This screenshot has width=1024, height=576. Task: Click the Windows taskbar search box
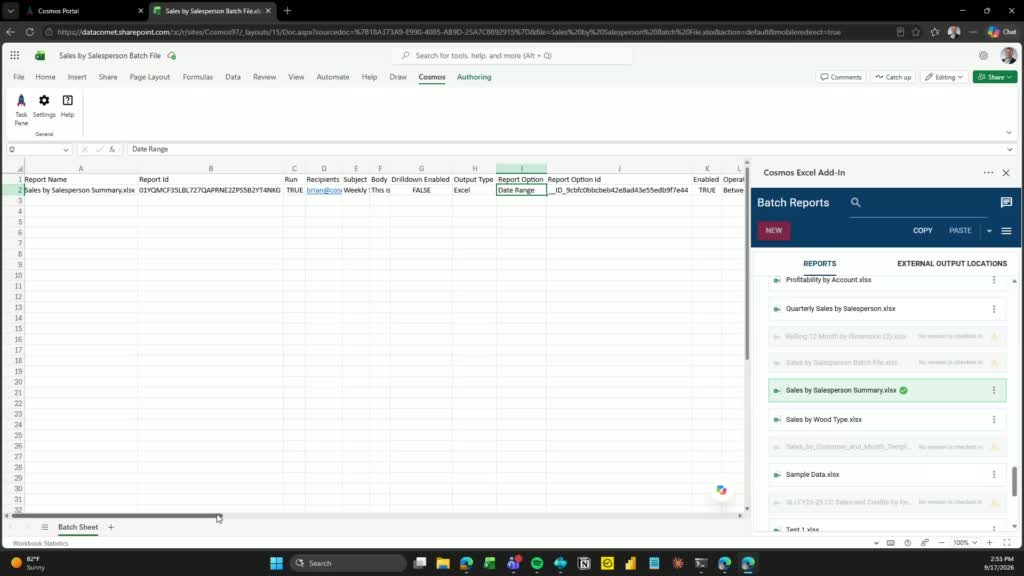[348, 563]
